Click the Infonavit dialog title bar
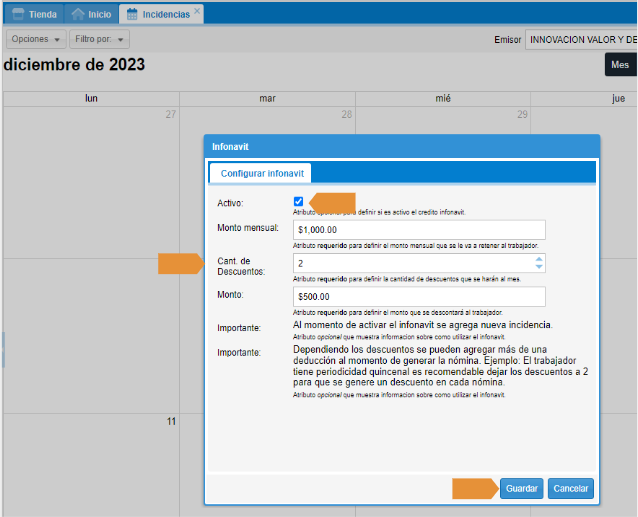Screen dimensions: 638x517 (x=401, y=146)
